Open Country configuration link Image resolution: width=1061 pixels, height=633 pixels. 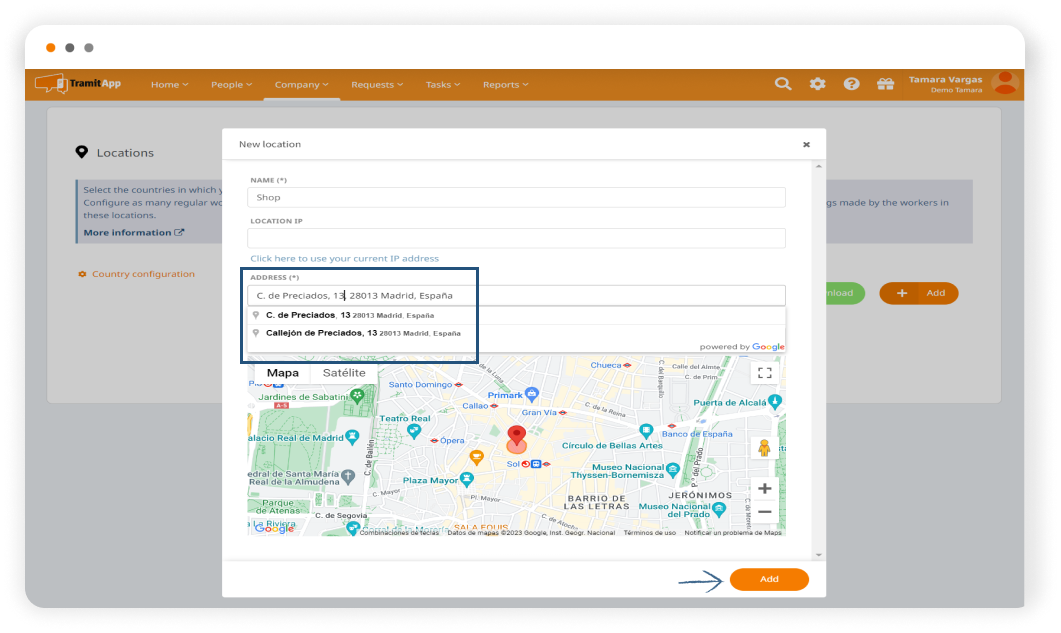(142, 274)
